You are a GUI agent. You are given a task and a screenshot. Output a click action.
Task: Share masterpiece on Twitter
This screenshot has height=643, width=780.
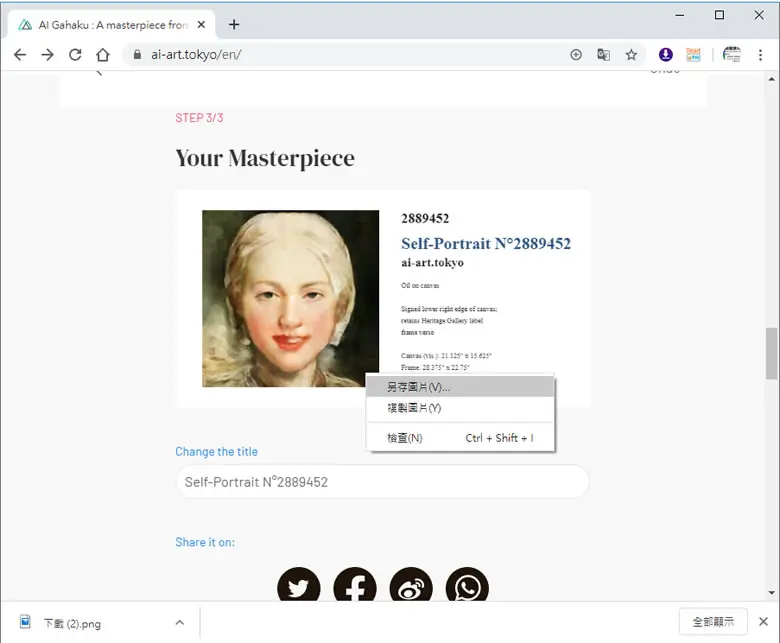[x=298, y=585]
